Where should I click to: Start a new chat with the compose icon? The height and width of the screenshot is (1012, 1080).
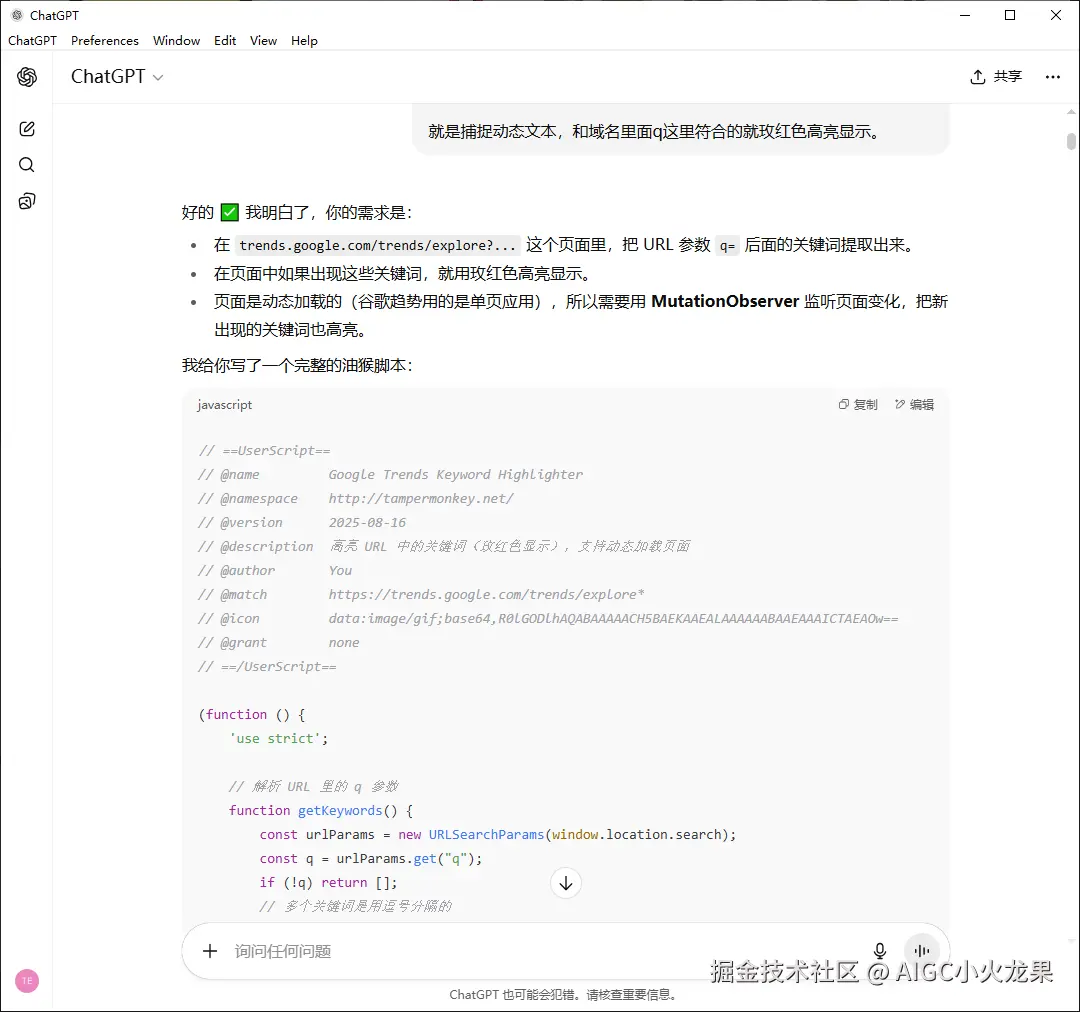point(27,129)
